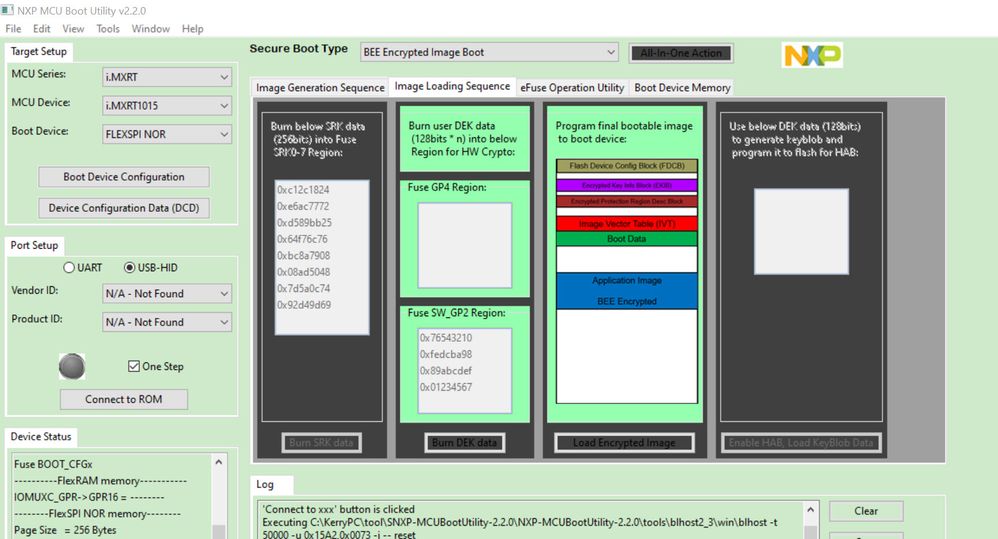
Task: Open the Boot Device dropdown showing FLEXSPI NOR
Action: [167, 134]
